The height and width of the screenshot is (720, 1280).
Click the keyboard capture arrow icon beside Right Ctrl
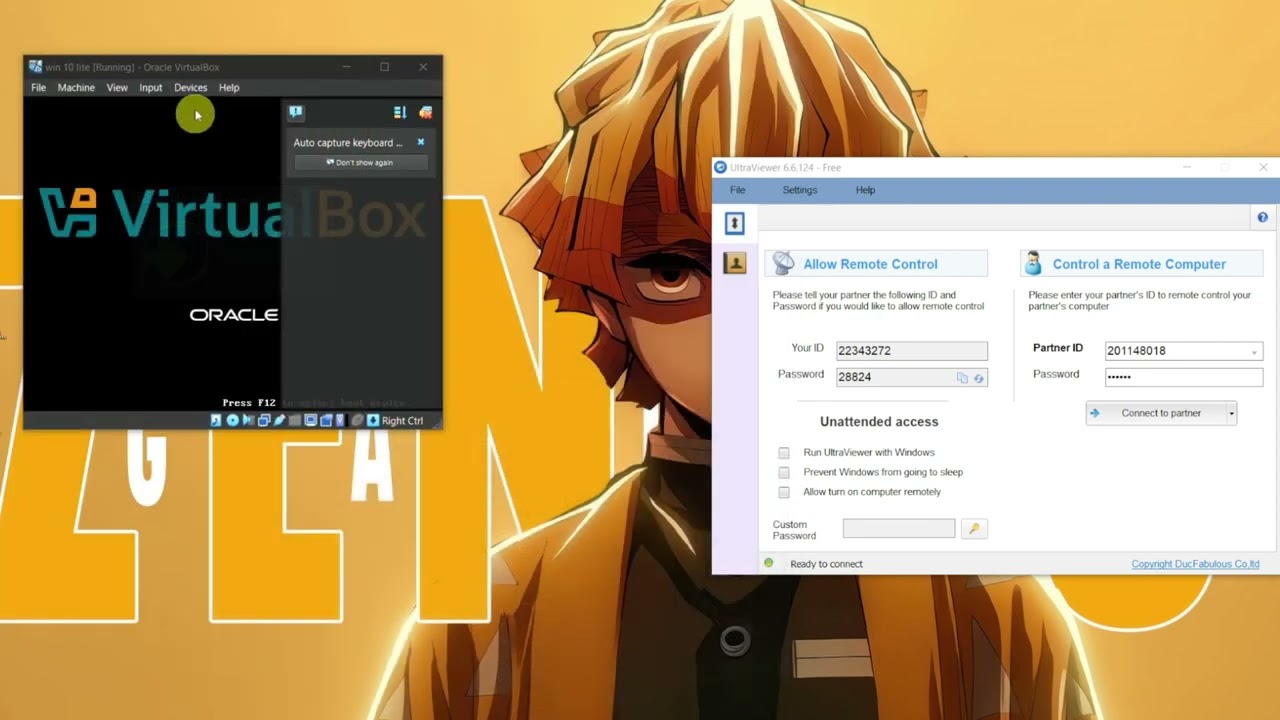point(373,420)
